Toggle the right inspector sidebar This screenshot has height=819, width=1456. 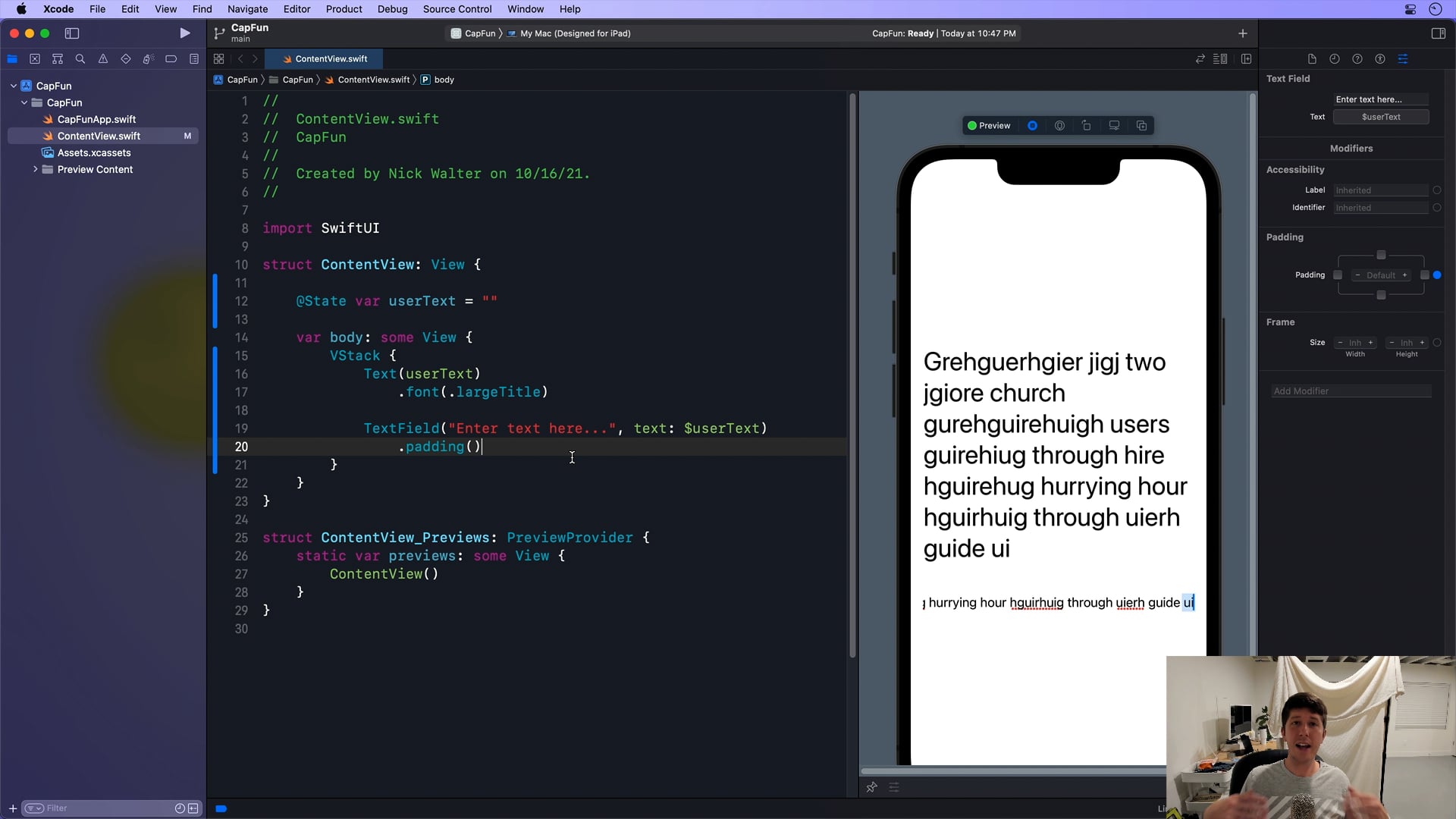tap(1438, 33)
